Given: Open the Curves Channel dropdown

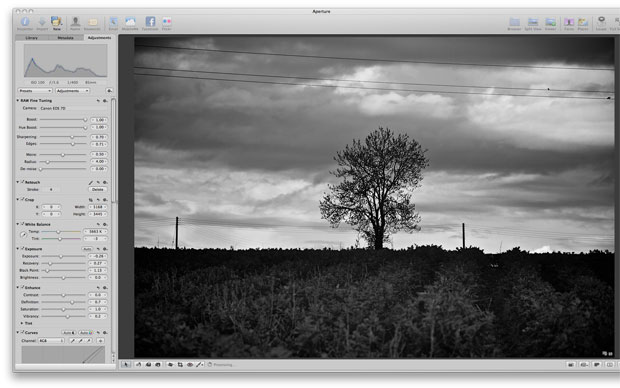Looking at the screenshot, I should [x=51, y=341].
